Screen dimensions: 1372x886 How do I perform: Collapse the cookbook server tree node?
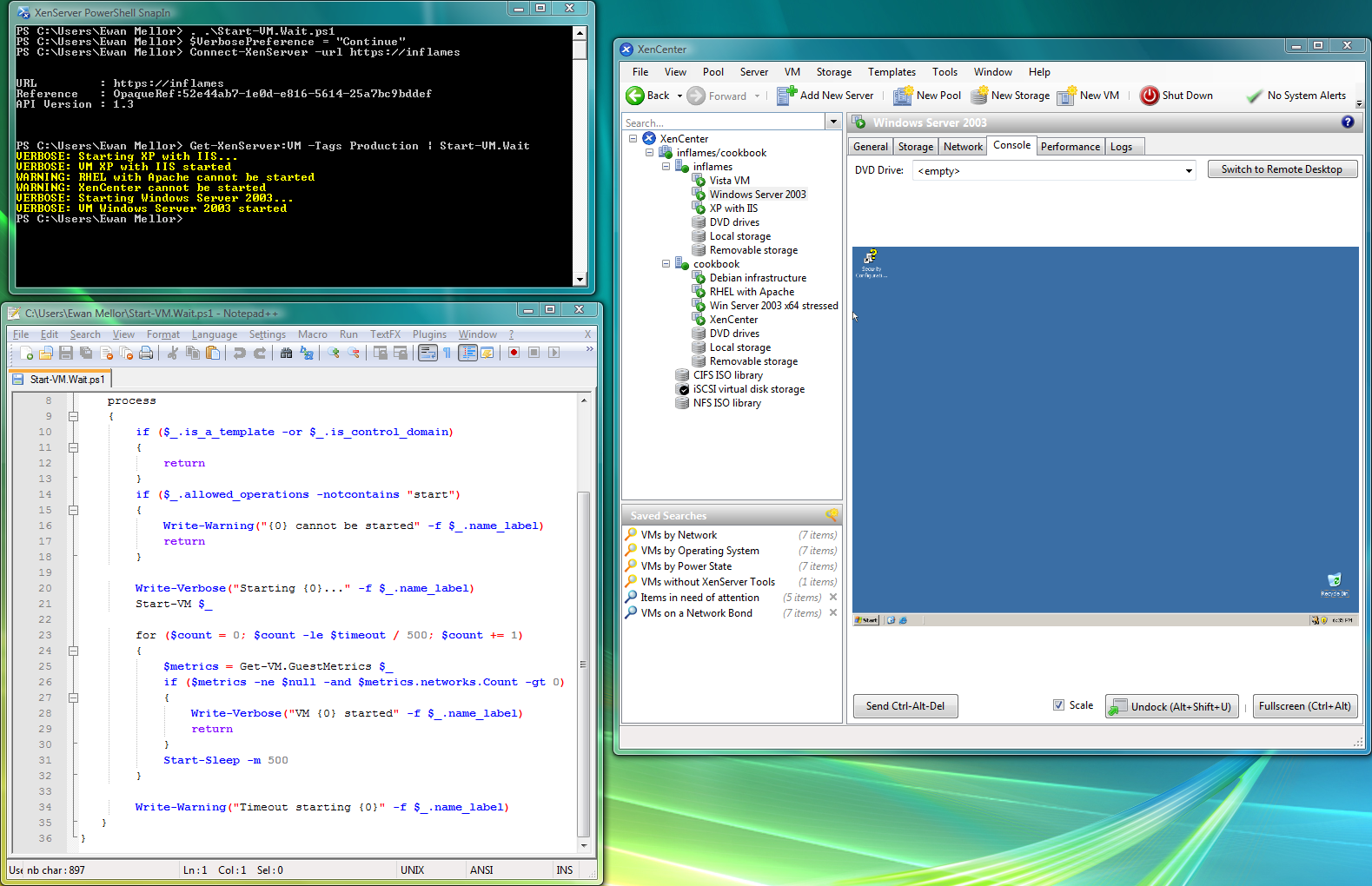(666, 264)
